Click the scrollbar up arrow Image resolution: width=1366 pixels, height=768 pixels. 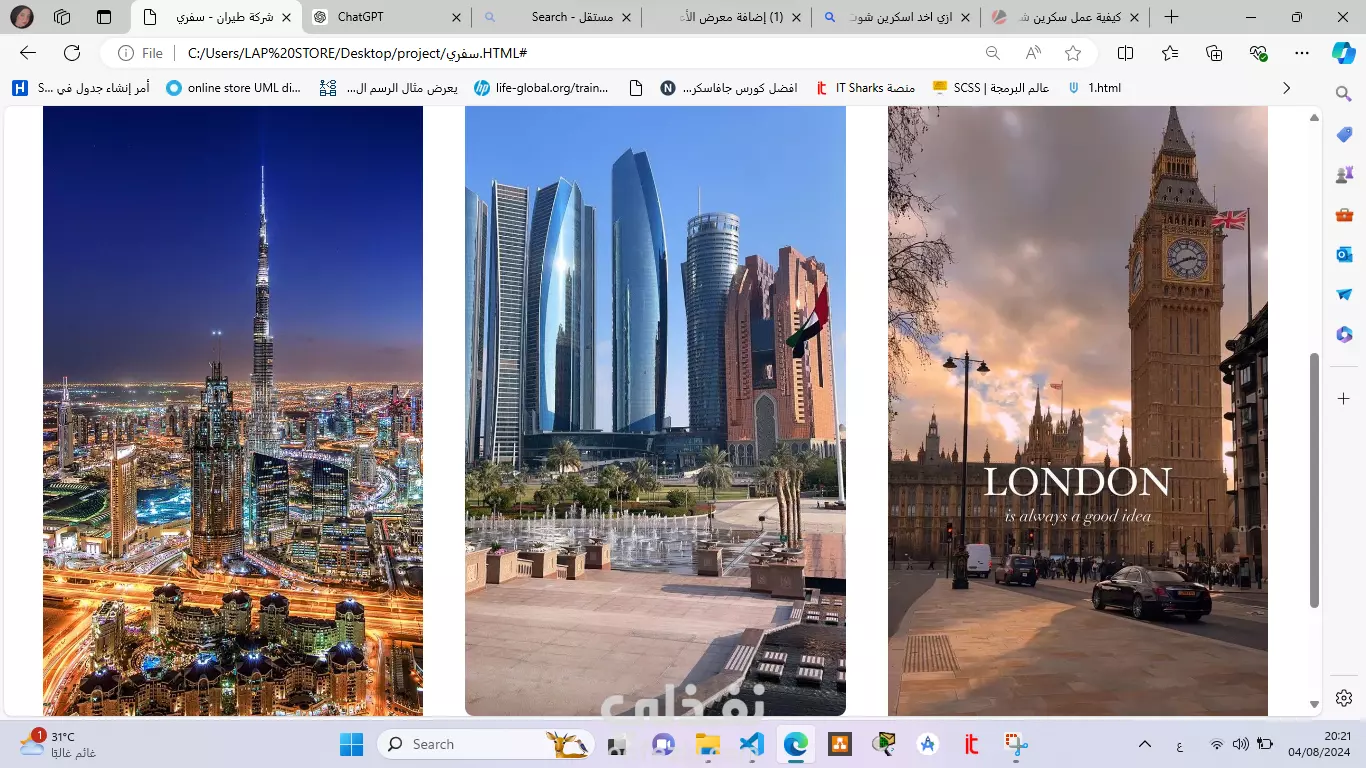[1315, 117]
